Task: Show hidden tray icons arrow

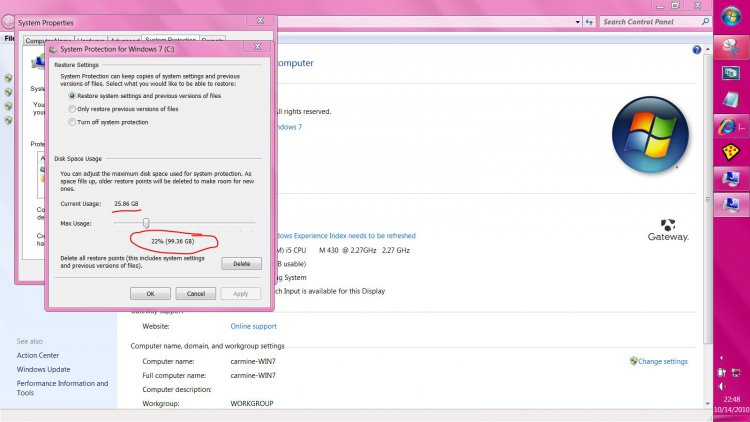Action: pyautogui.click(x=722, y=357)
